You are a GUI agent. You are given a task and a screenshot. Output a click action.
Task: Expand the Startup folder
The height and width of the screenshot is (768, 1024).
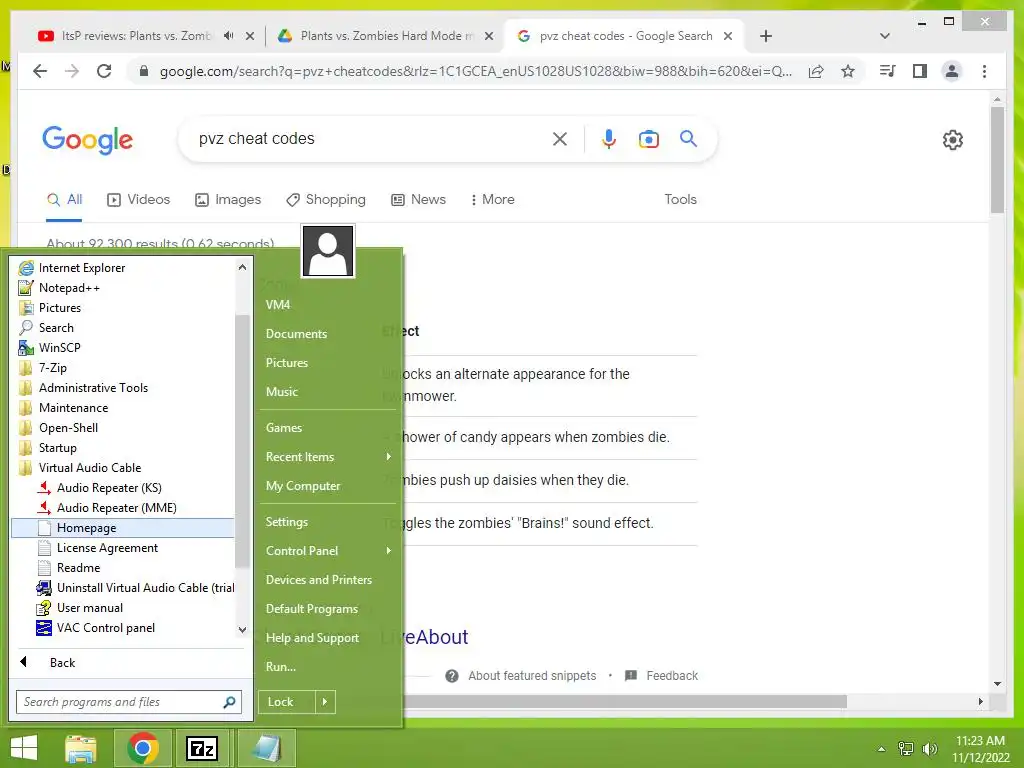click(x=123, y=448)
